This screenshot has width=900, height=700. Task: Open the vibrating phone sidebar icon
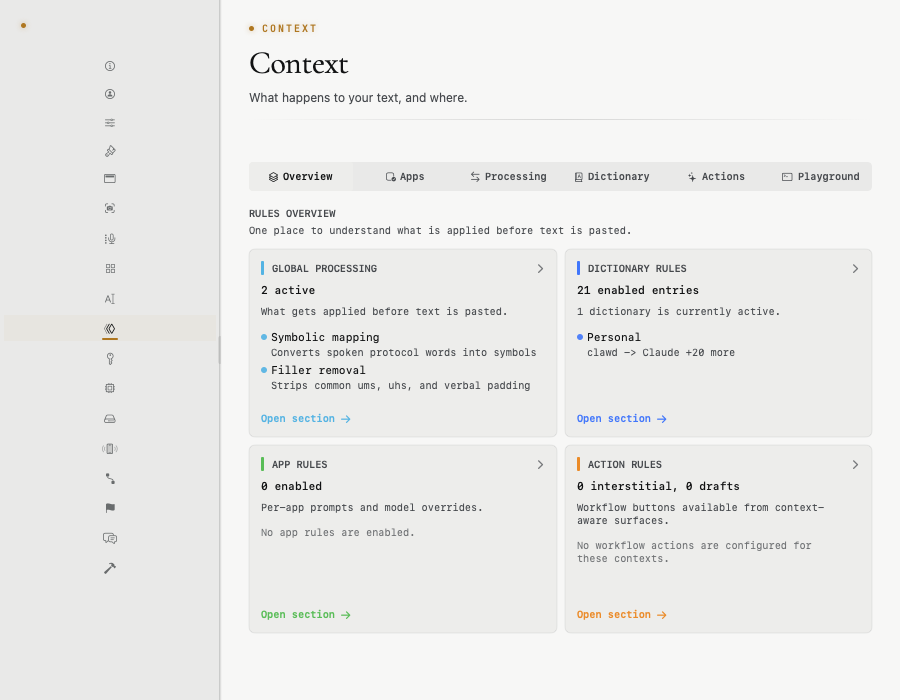(110, 449)
